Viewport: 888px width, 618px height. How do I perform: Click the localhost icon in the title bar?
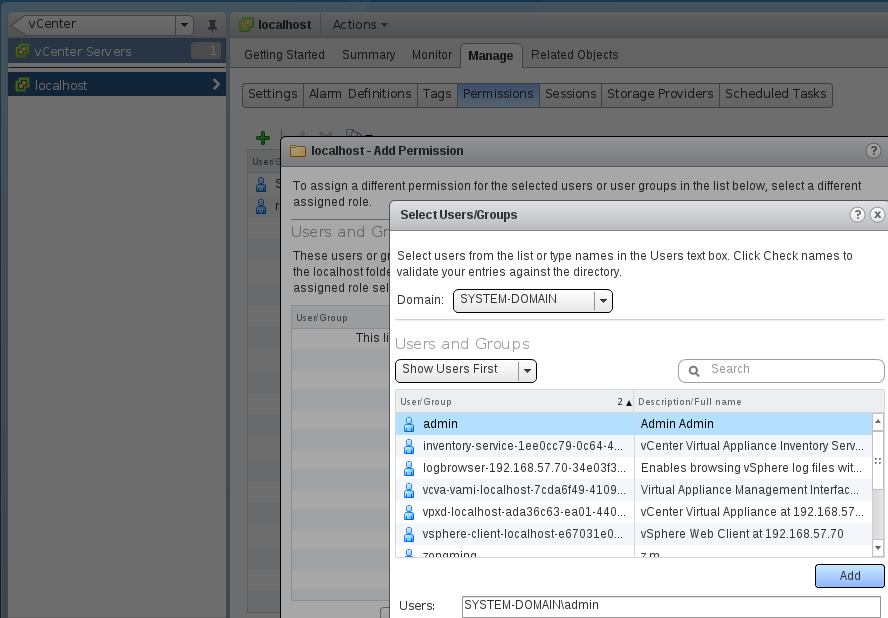coord(246,24)
